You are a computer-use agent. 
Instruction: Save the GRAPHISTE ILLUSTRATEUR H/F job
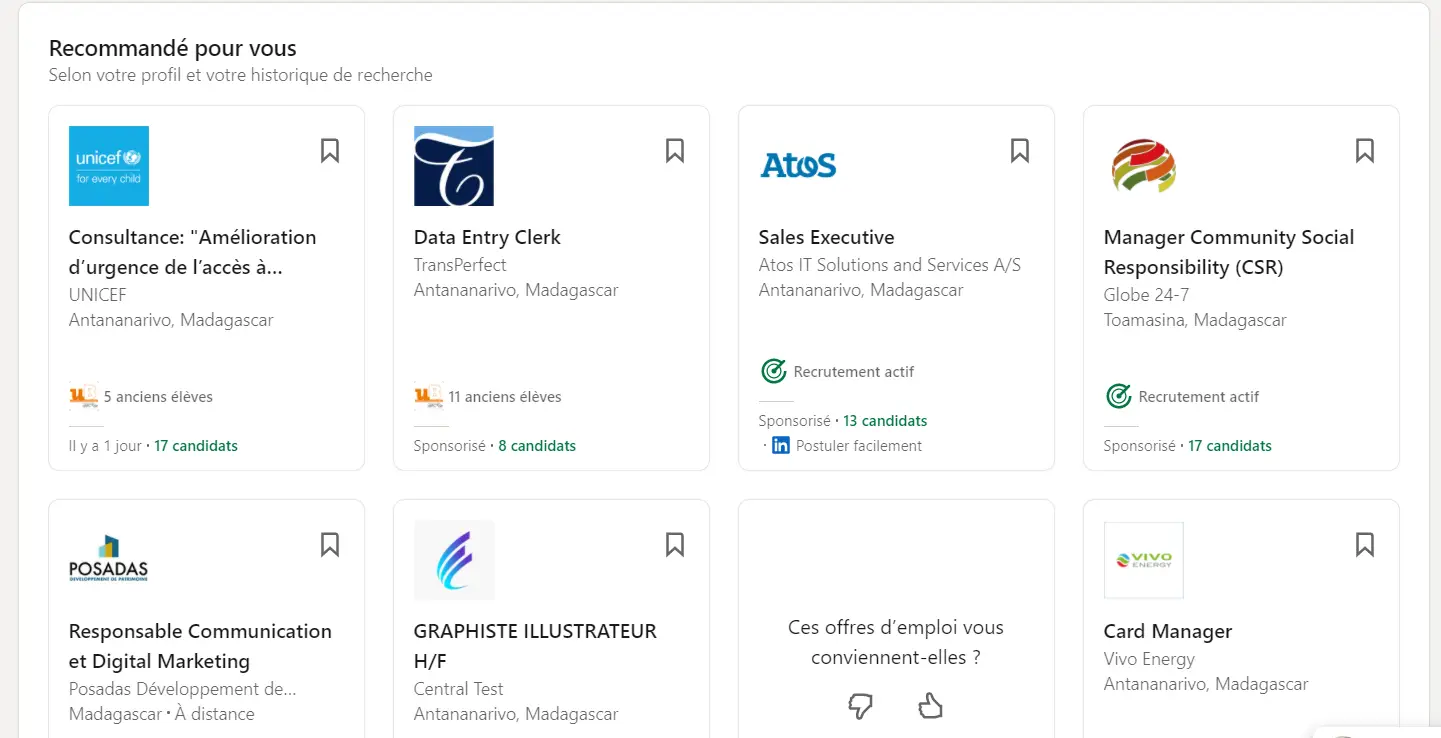click(675, 545)
